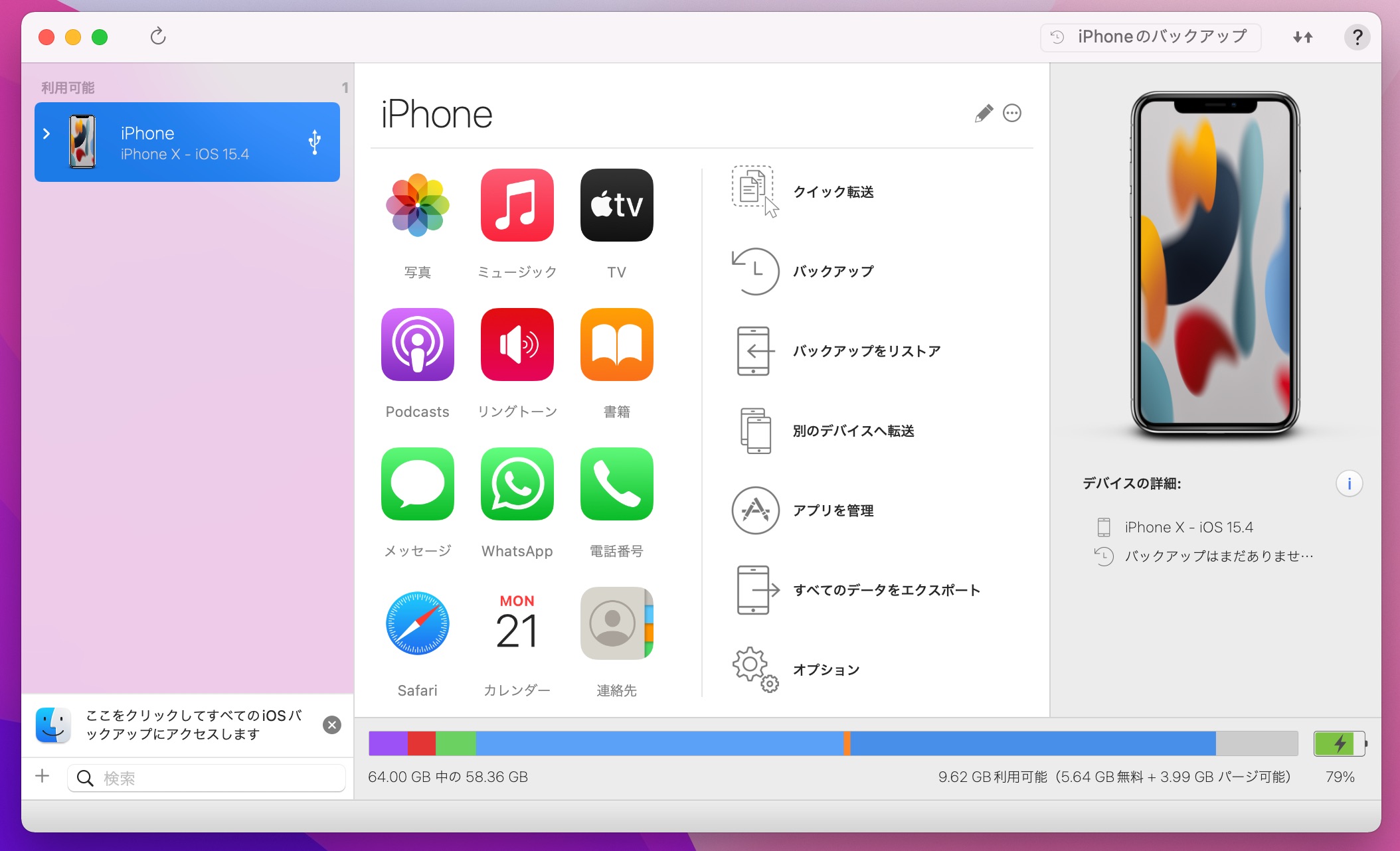Select the クイック転送 text label

pyautogui.click(x=833, y=192)
